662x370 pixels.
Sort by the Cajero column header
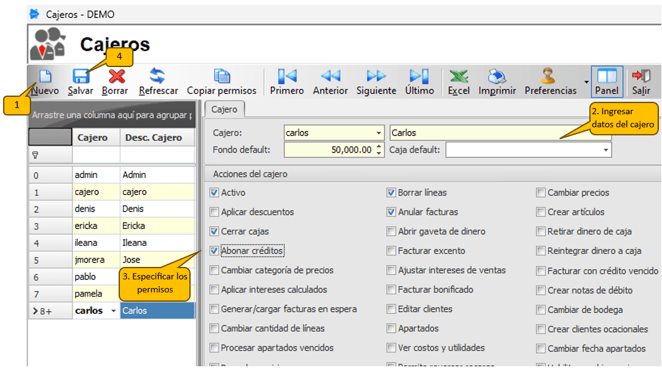click(x=96, y=137)
